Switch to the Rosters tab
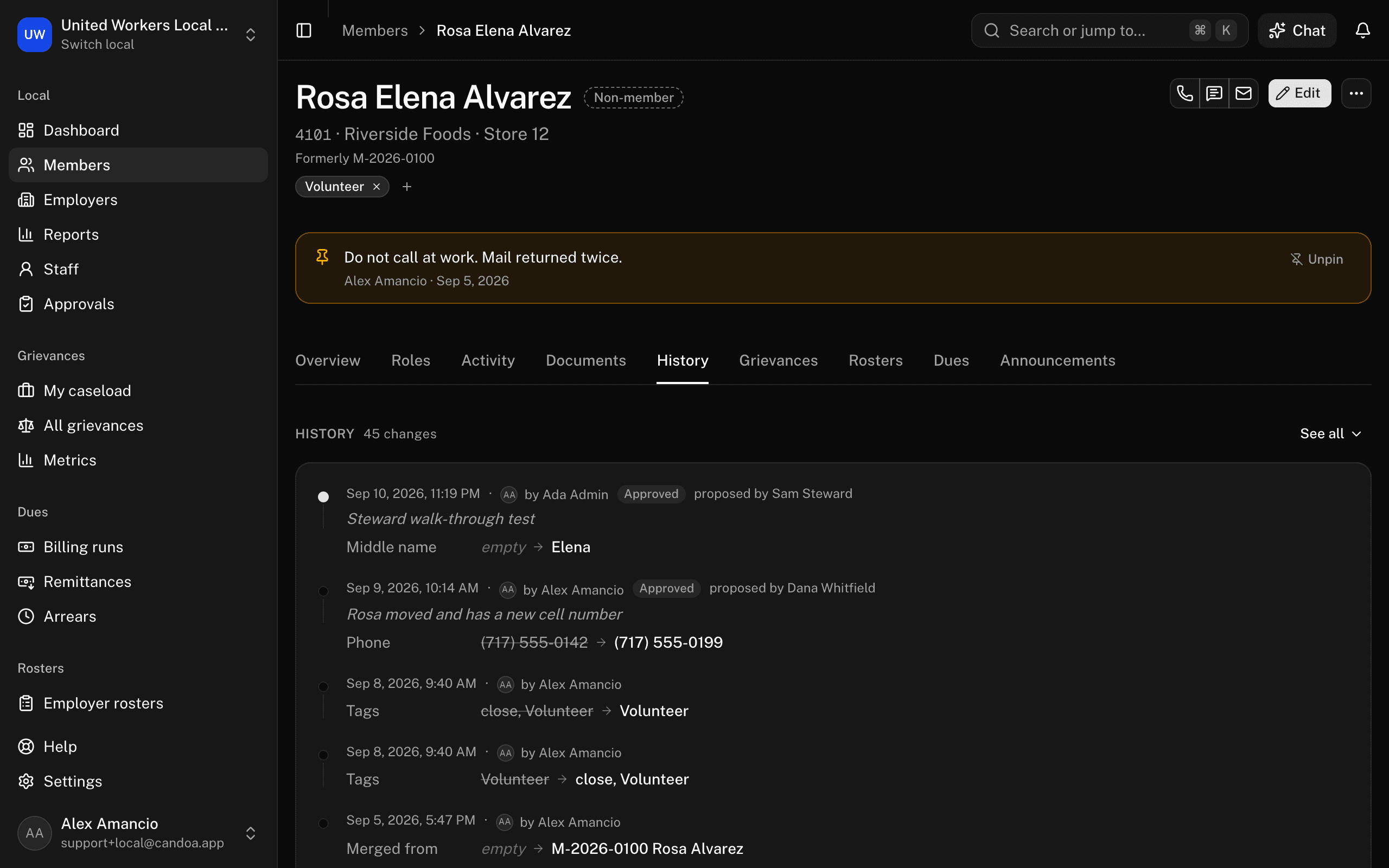The image size is (1389, 868). click(x=876, y=361)
